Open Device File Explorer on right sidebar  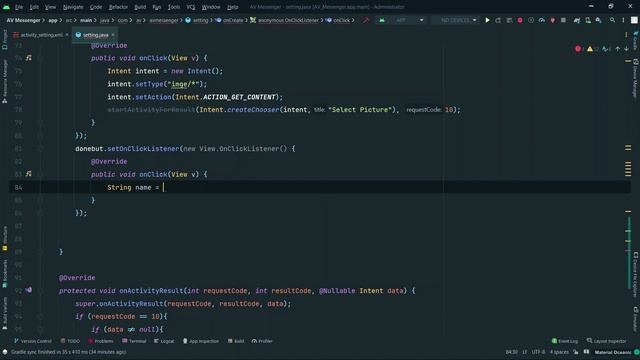tap(636, 275)
